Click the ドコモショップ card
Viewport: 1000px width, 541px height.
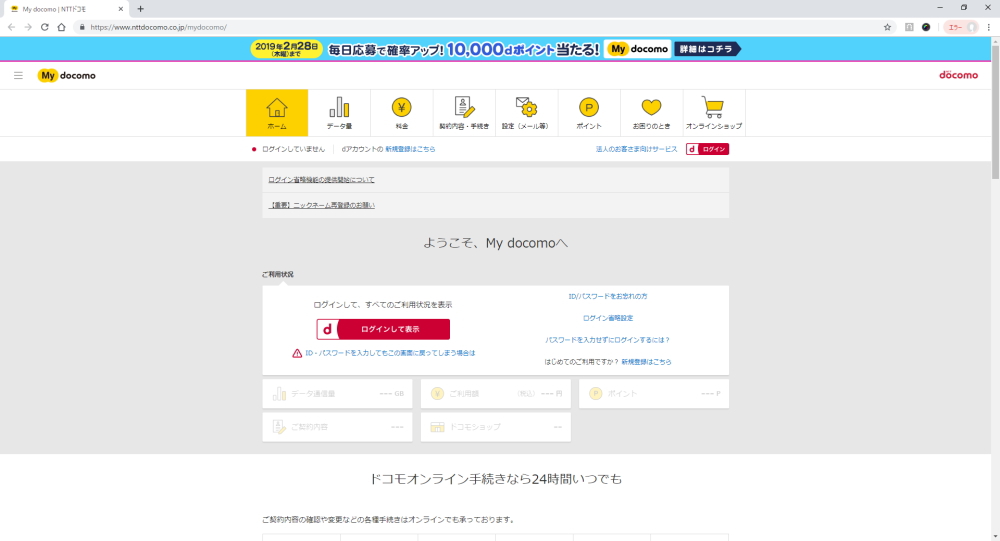(496, 427)
